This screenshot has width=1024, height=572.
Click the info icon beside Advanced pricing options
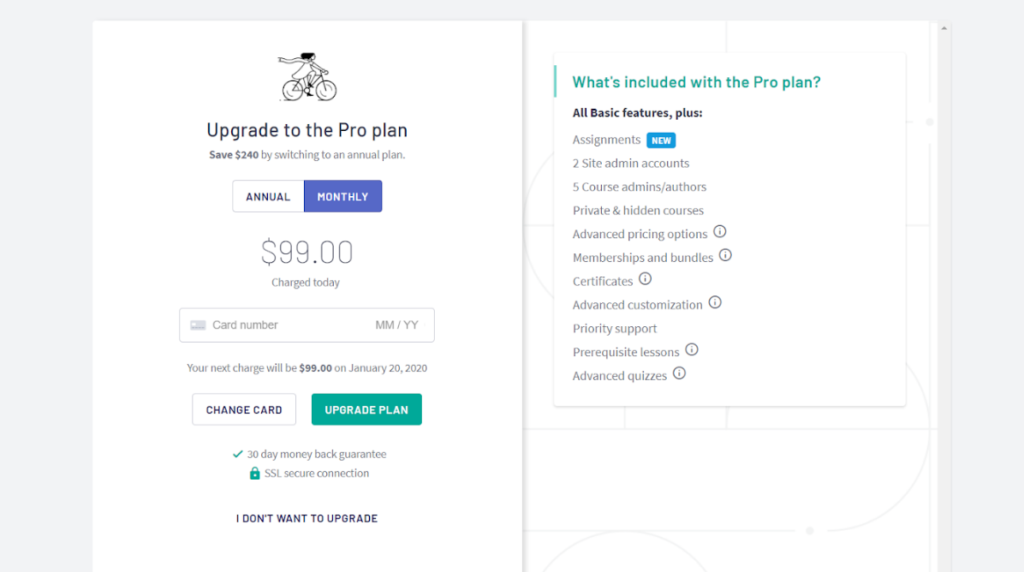click(720, 232)
